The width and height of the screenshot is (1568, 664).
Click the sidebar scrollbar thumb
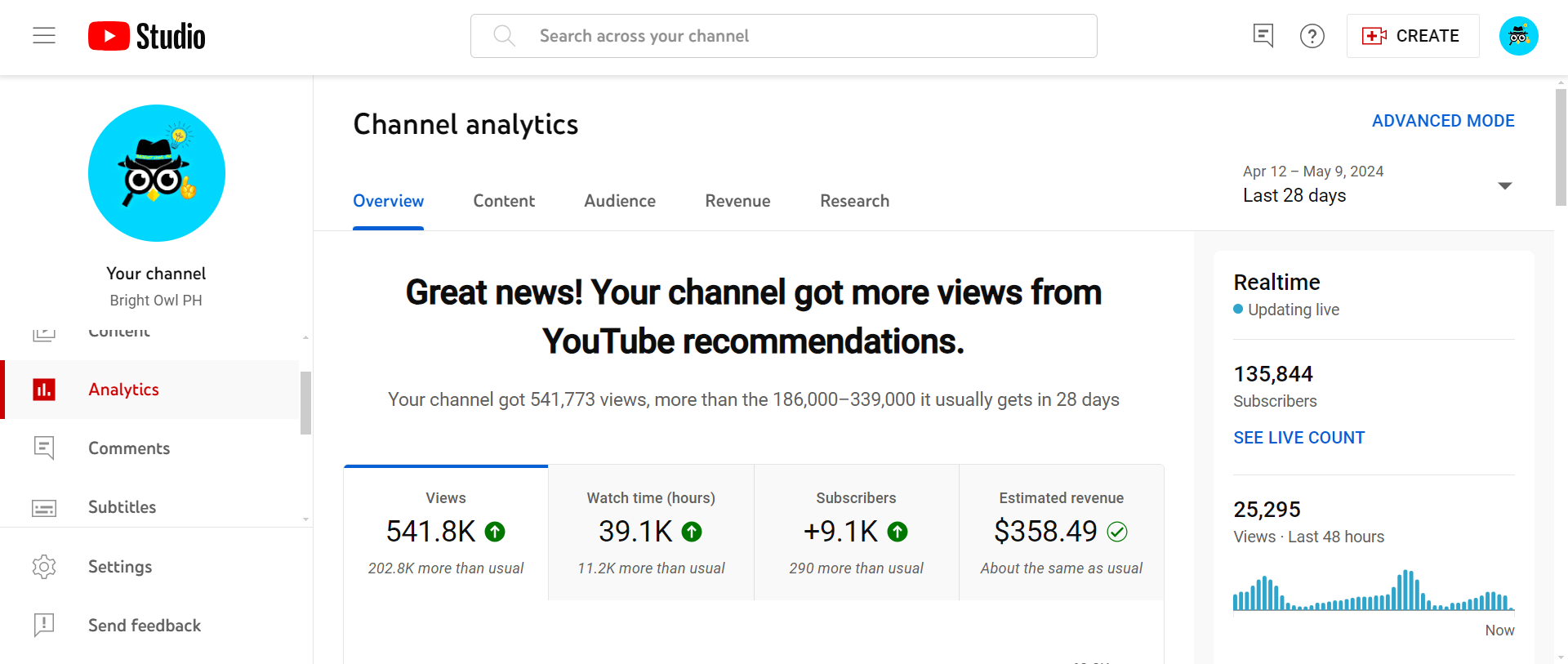pyautogui.click(x=305, y=403)
